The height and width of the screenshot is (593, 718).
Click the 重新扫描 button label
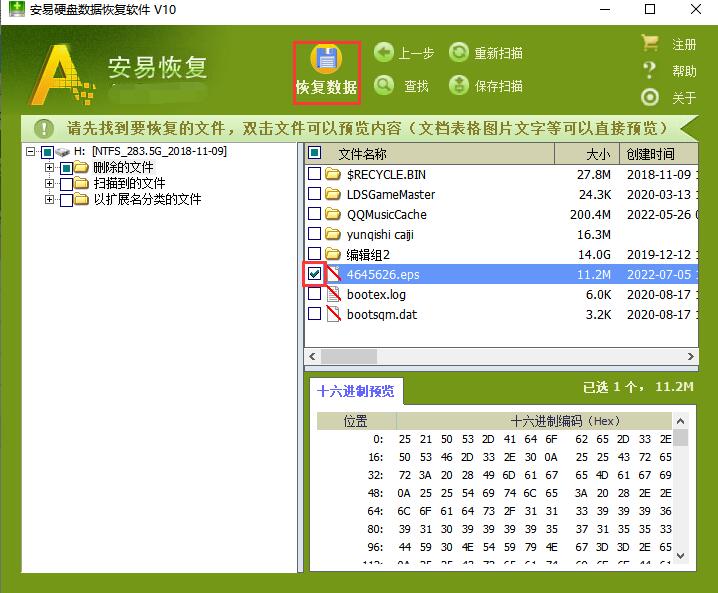[x=499, y=53]
